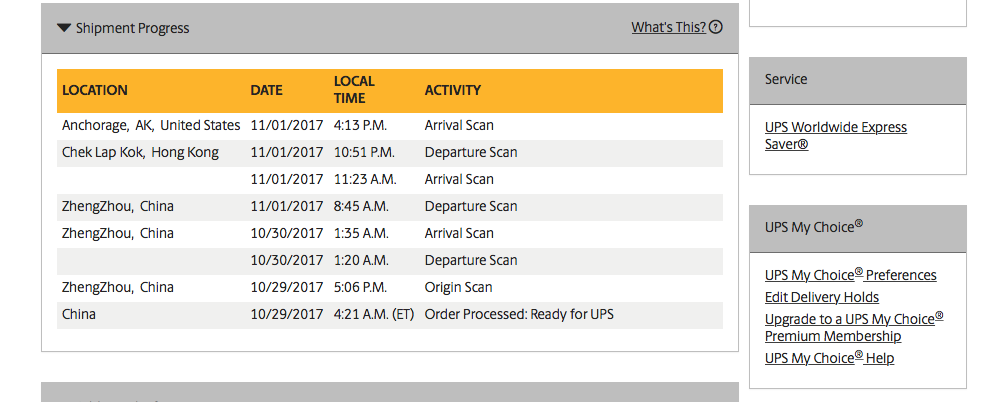Open UPS My Choice Preferences link
Image resolution: width=997 pixels, height=402 pixels.
point(850,275)
